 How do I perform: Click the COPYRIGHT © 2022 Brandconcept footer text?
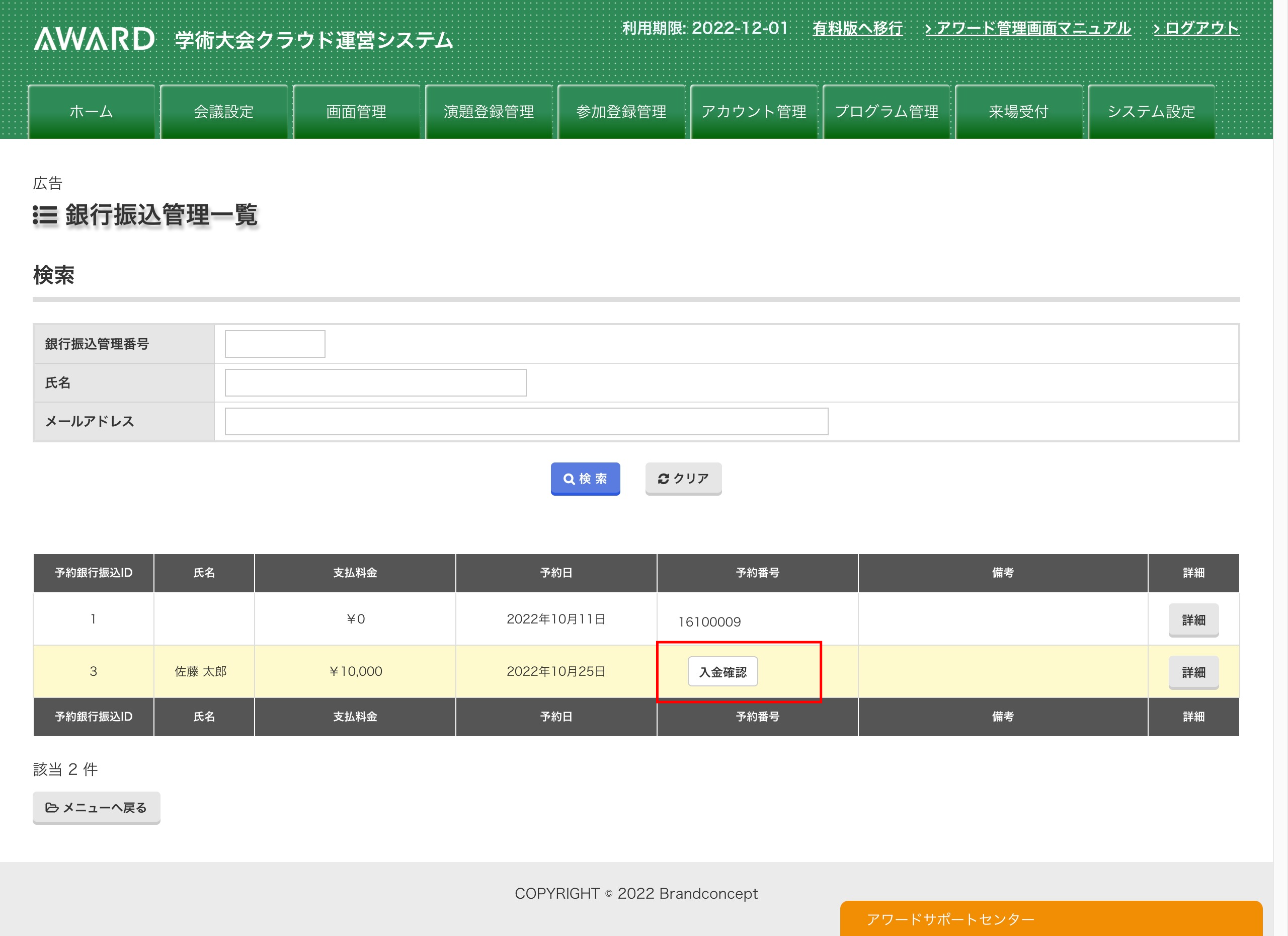pos(636,893)
